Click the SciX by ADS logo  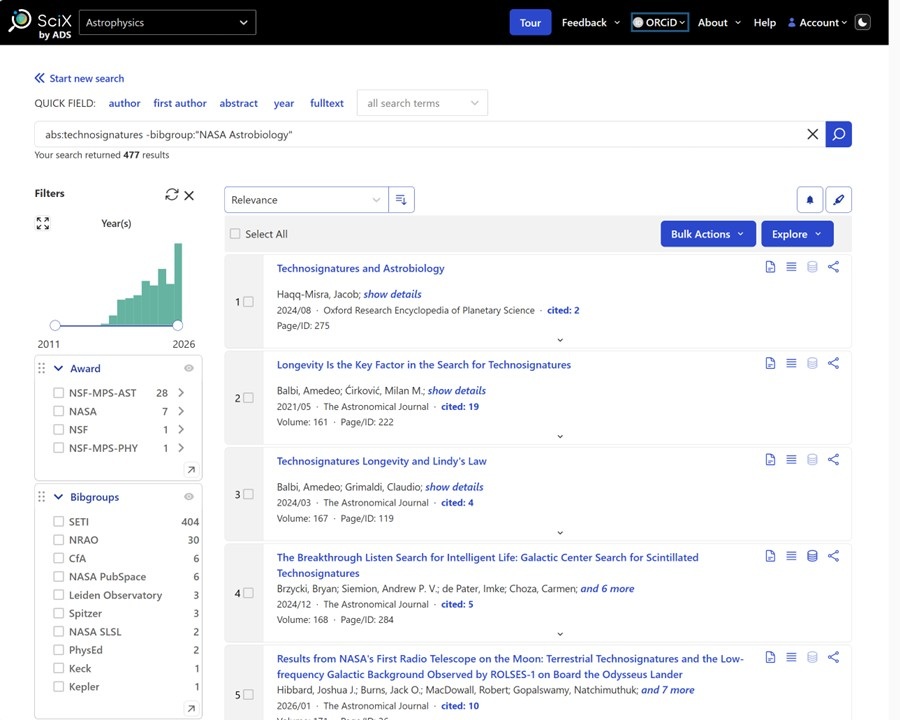pyautogui.click(x=40, y=24)
